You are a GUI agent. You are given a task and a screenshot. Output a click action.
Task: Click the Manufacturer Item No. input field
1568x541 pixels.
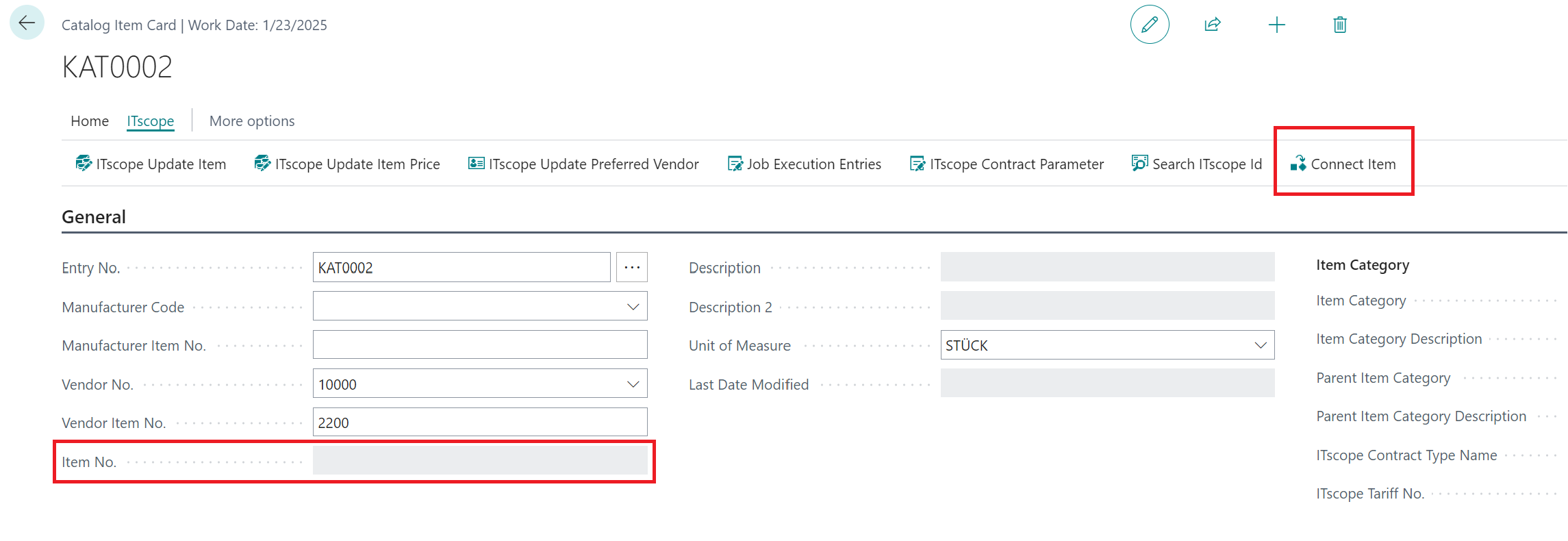[479, 345]
